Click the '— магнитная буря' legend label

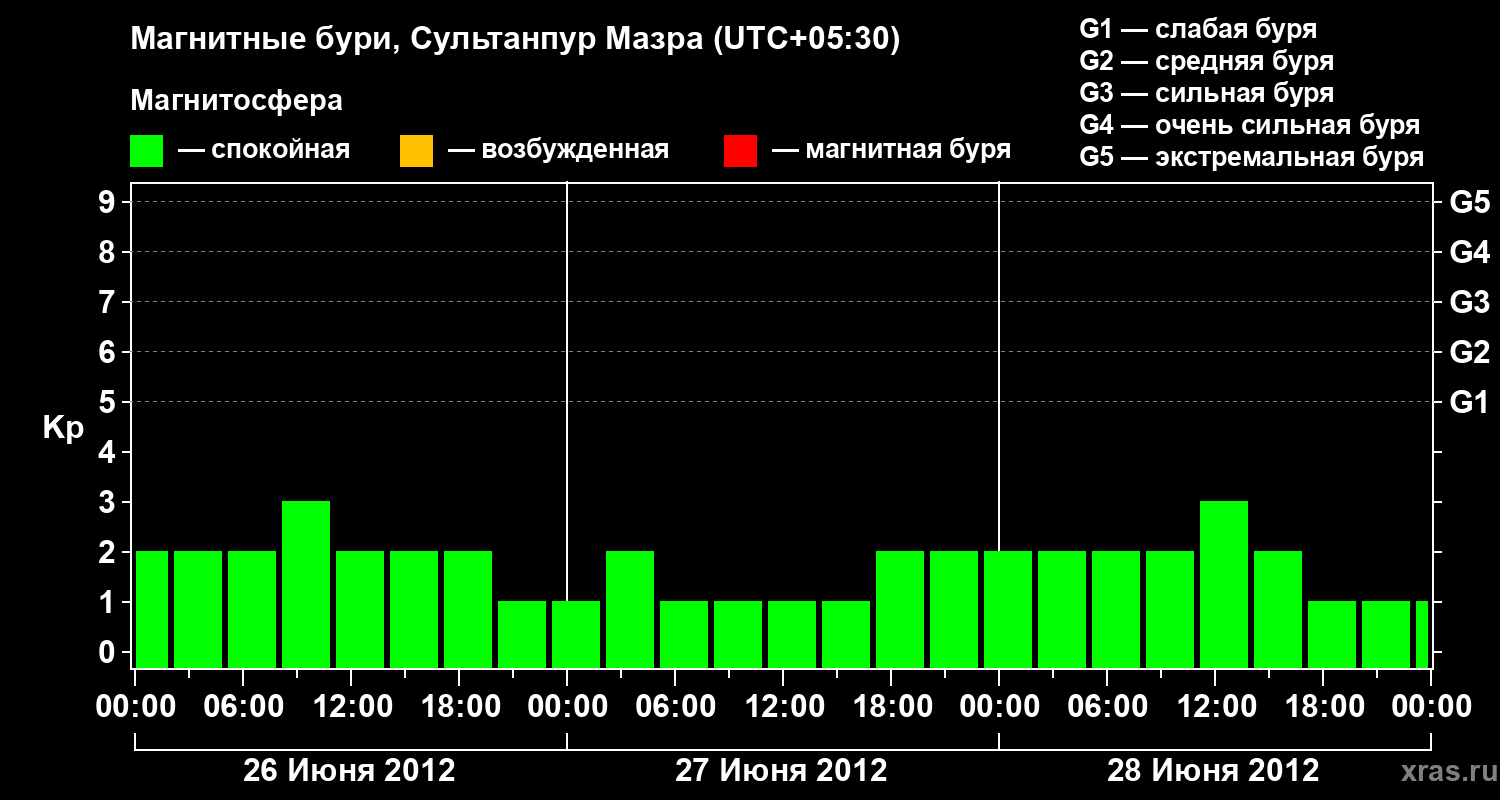pyautogui.click(x=892, y=151)
